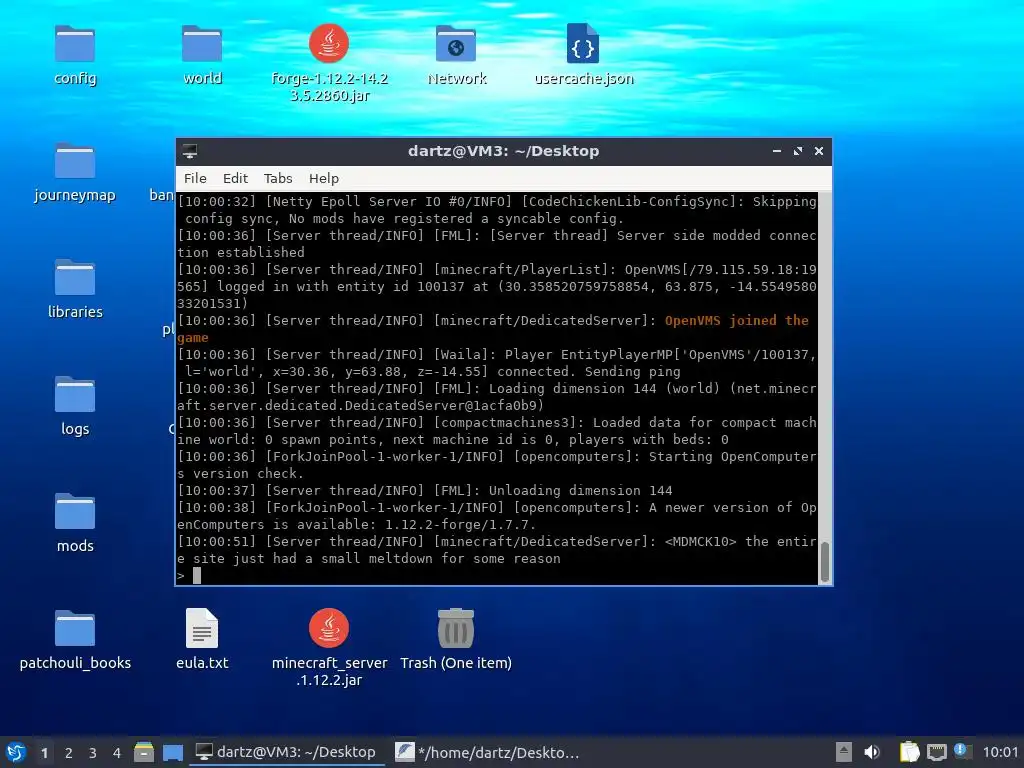The height and width of the screenshot is (768, 1024).
Task: Click the terminal scrollbar thumb
Action: pyautogui.click(x=825, y=562)
